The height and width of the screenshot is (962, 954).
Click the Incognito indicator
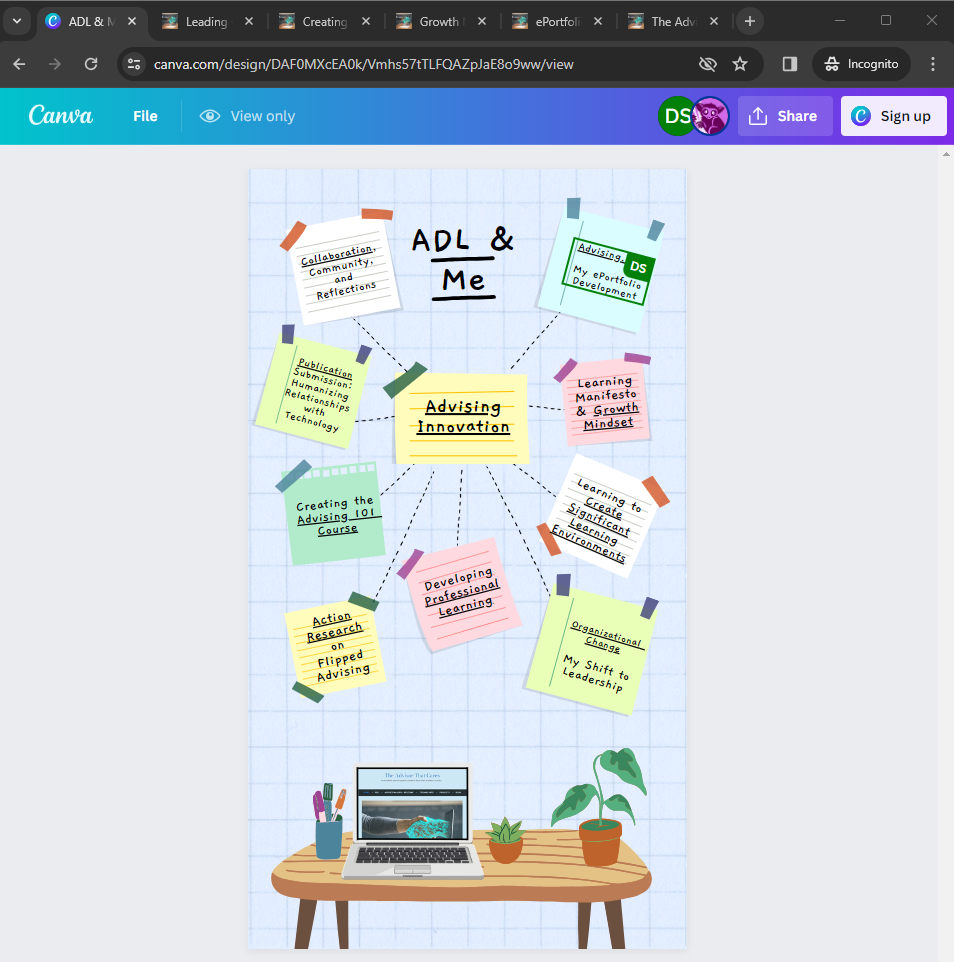[x=862, y=64]
